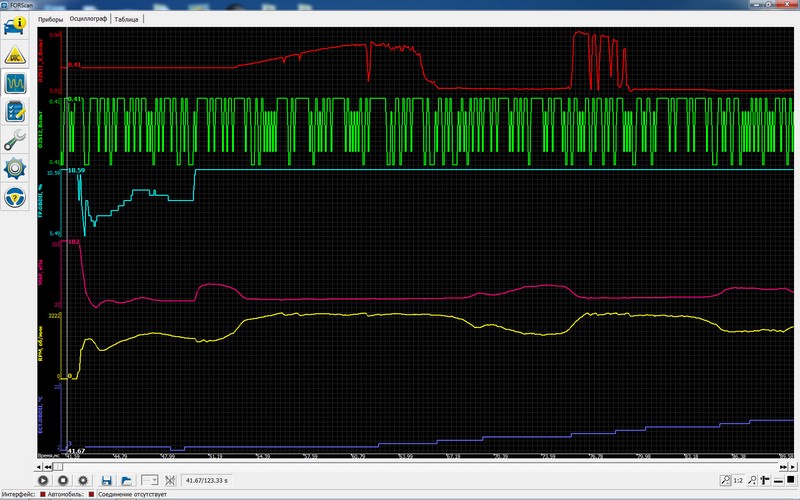
Task: Click the timeline horizontal scrollbar thumb
Action: [x=57, y=466]
